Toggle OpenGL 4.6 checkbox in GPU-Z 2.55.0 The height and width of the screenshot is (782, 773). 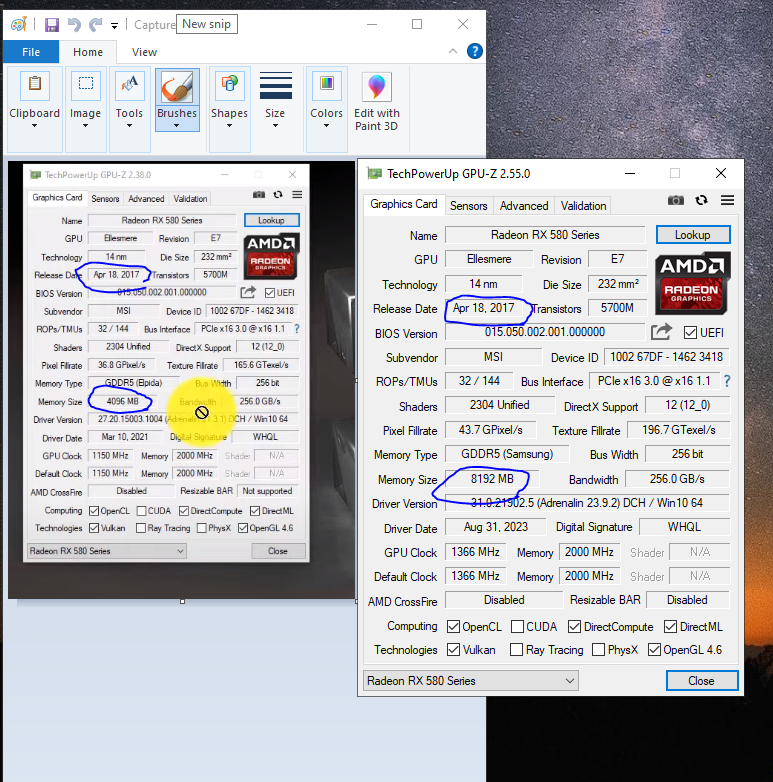(654, 650)
